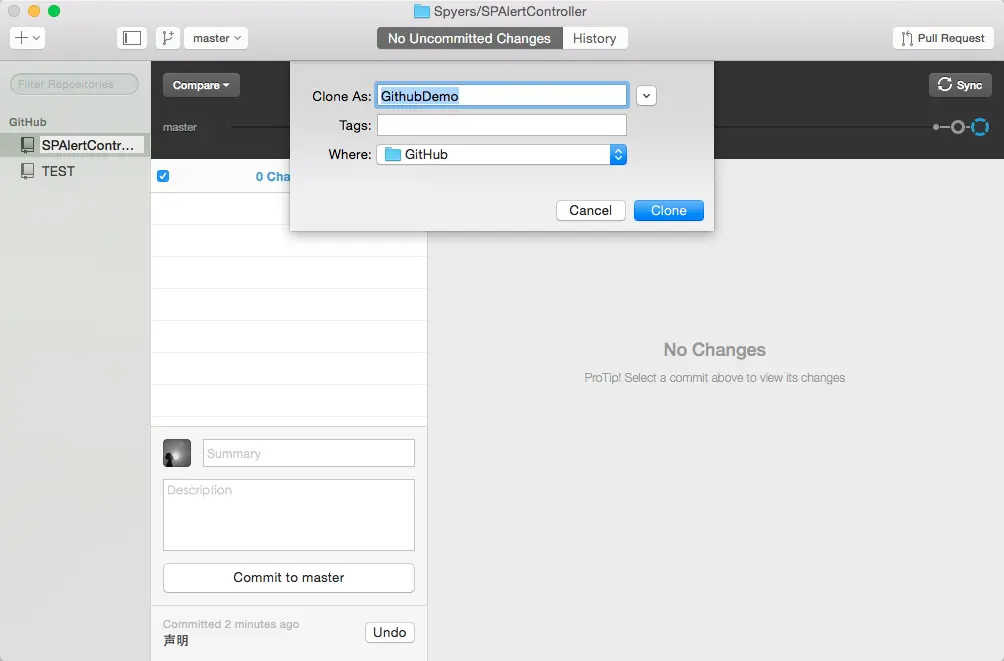Image resolution: width=1004 pixels, height=661 pixels.
Task: Open the Compare dropdown
Action: click(x=201, y=85)
